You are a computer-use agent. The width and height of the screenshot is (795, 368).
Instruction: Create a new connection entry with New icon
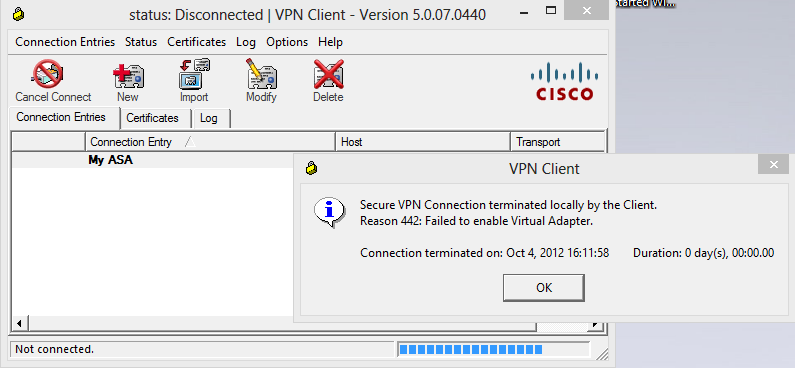tap(128, 76)
